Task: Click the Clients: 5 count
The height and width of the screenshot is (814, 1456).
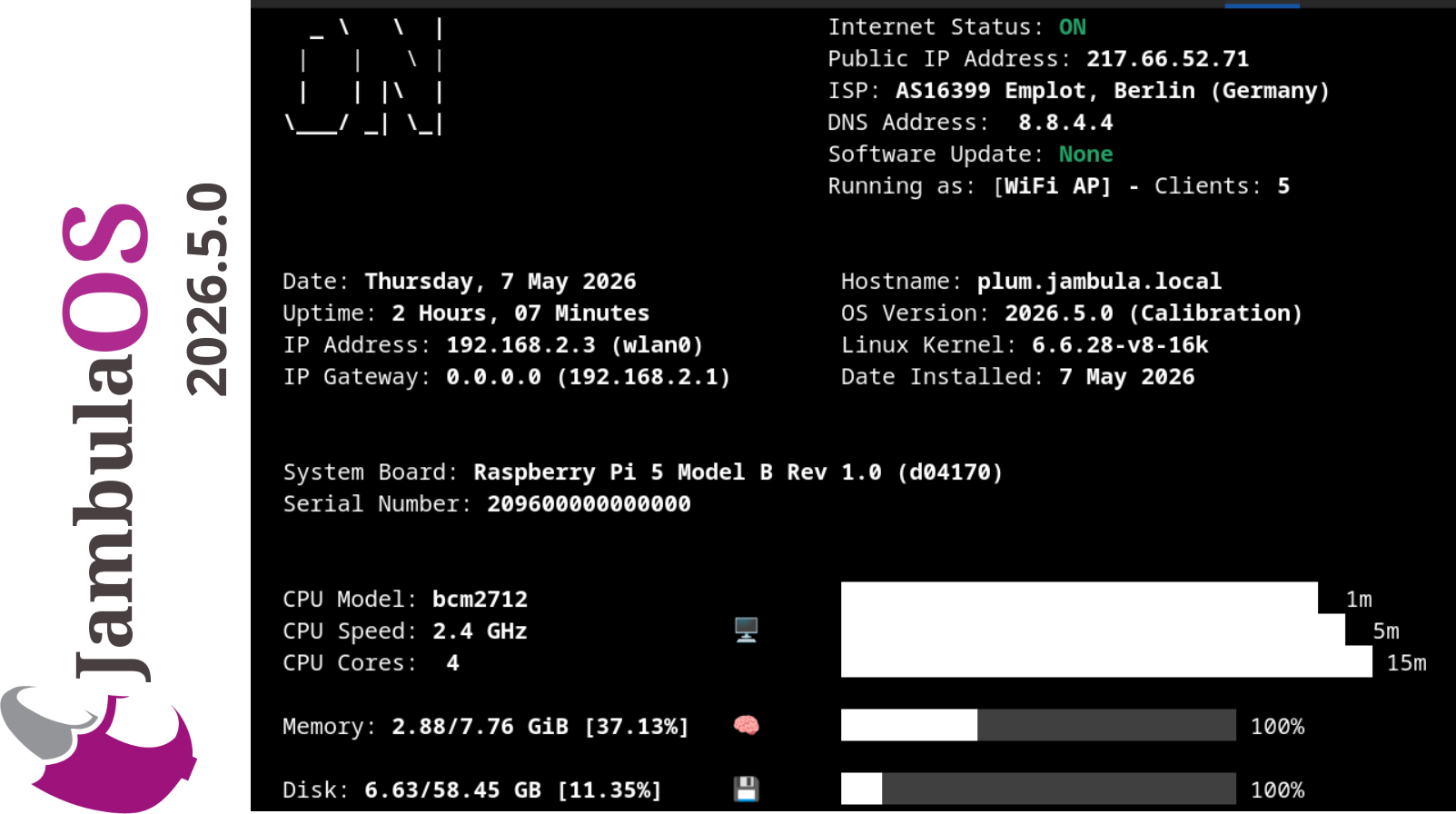Action: coord(1223,186)
